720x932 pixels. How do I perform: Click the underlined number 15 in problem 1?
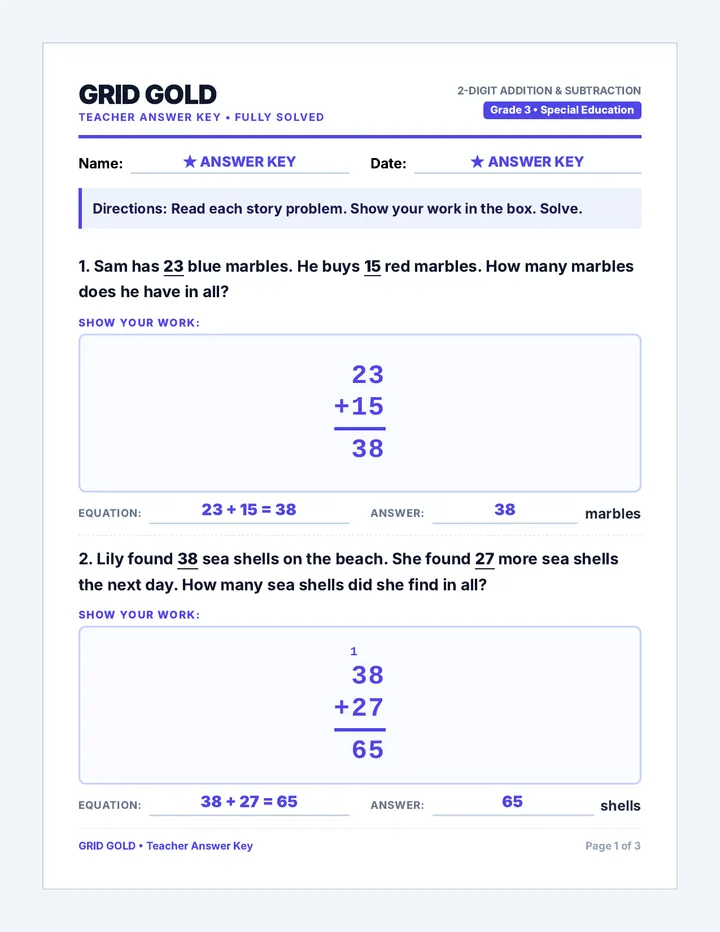pos(372,266)
